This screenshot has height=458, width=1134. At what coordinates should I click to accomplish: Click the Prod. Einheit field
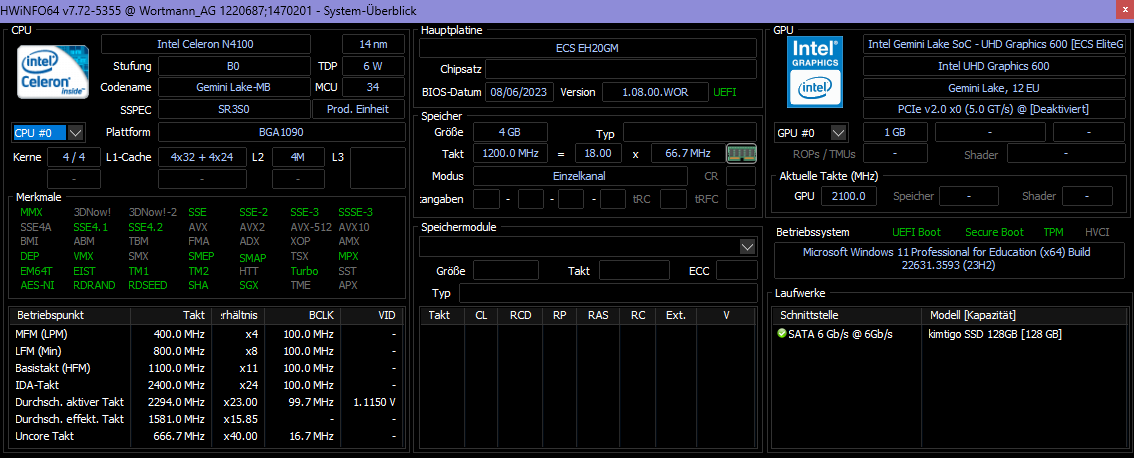pyautogui.click(x=359, y=109)
